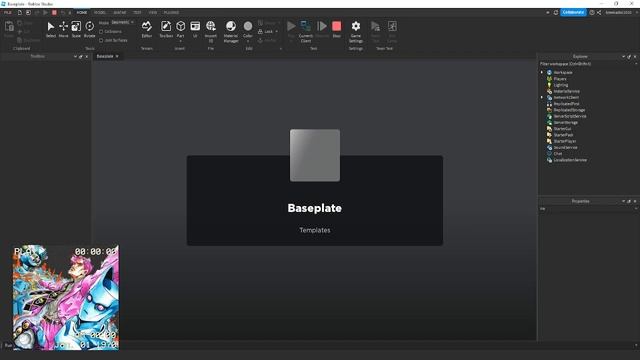The image size is (640, 360).
Task: Select StarterGui in Explorer
Action: [x=562, y=129]
